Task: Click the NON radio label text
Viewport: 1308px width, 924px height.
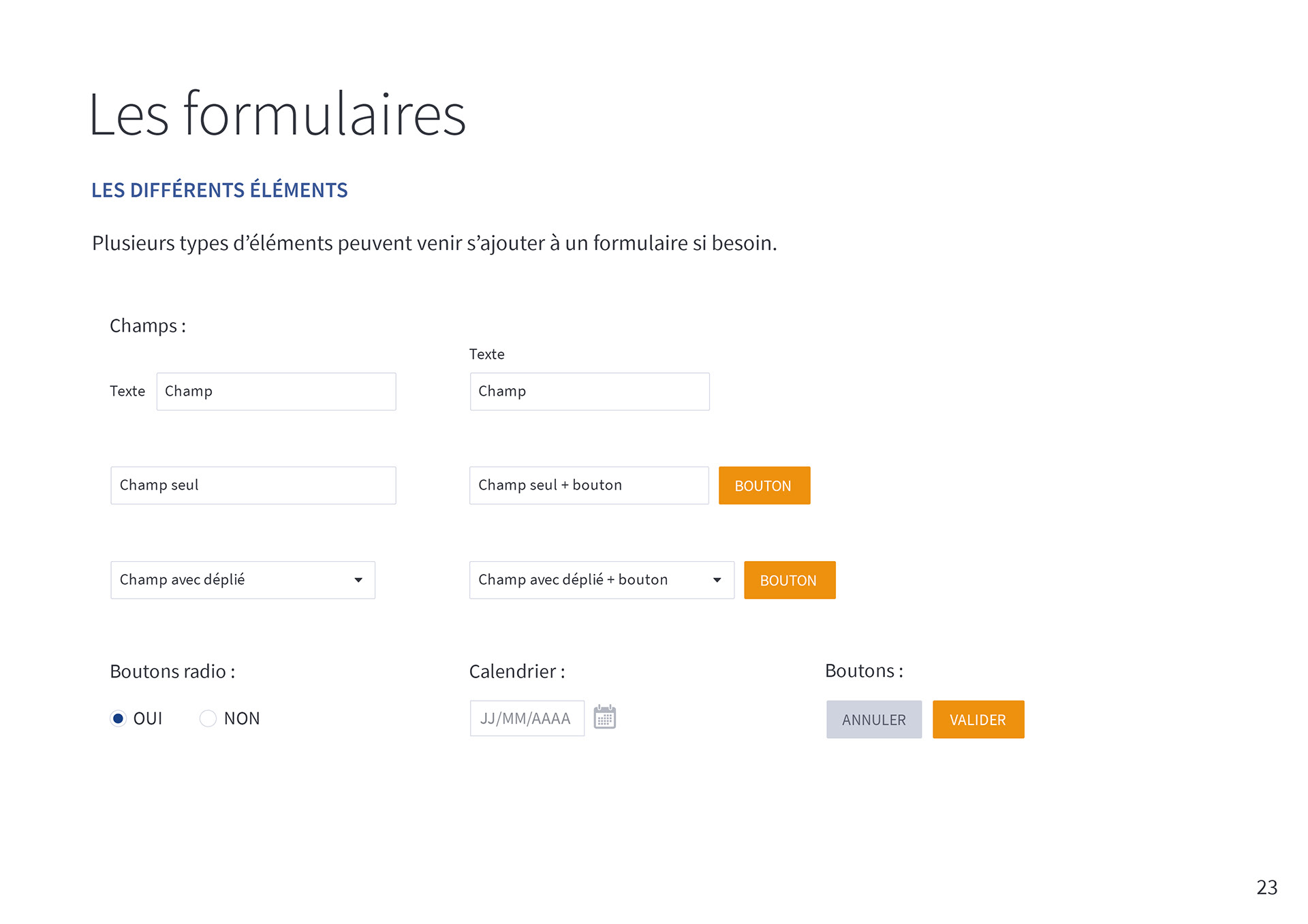Action: point(242,718)
